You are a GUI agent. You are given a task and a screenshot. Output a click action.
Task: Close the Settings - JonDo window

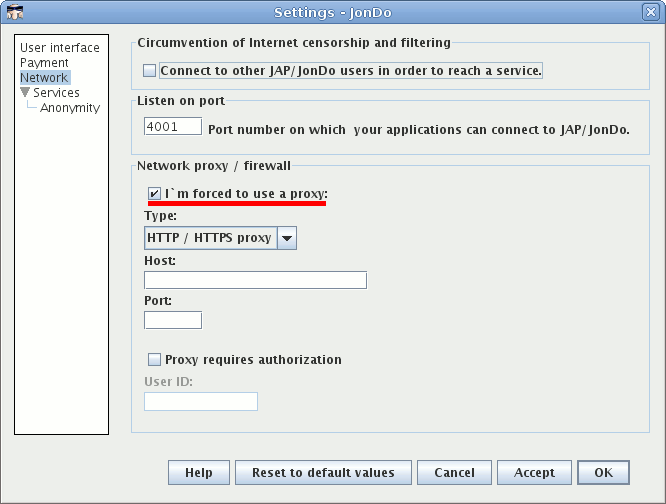point(651,12)
